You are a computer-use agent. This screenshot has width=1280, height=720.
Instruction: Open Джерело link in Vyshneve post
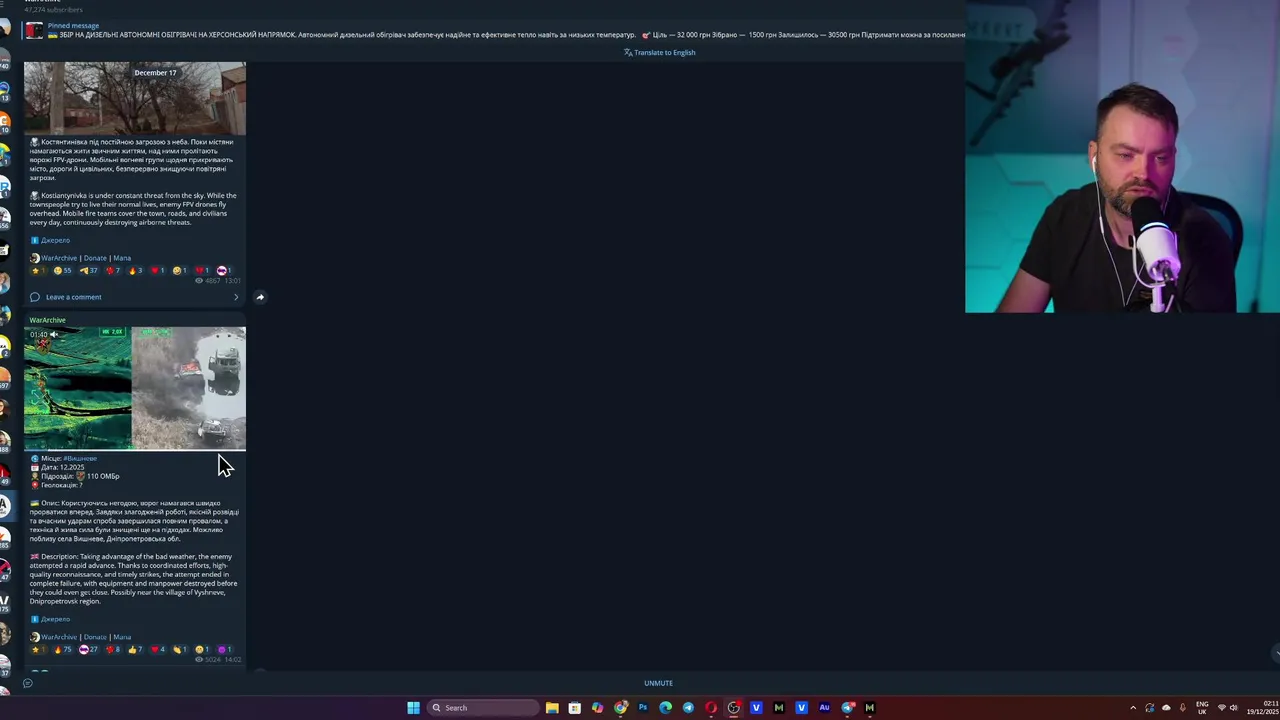(56, 619)
